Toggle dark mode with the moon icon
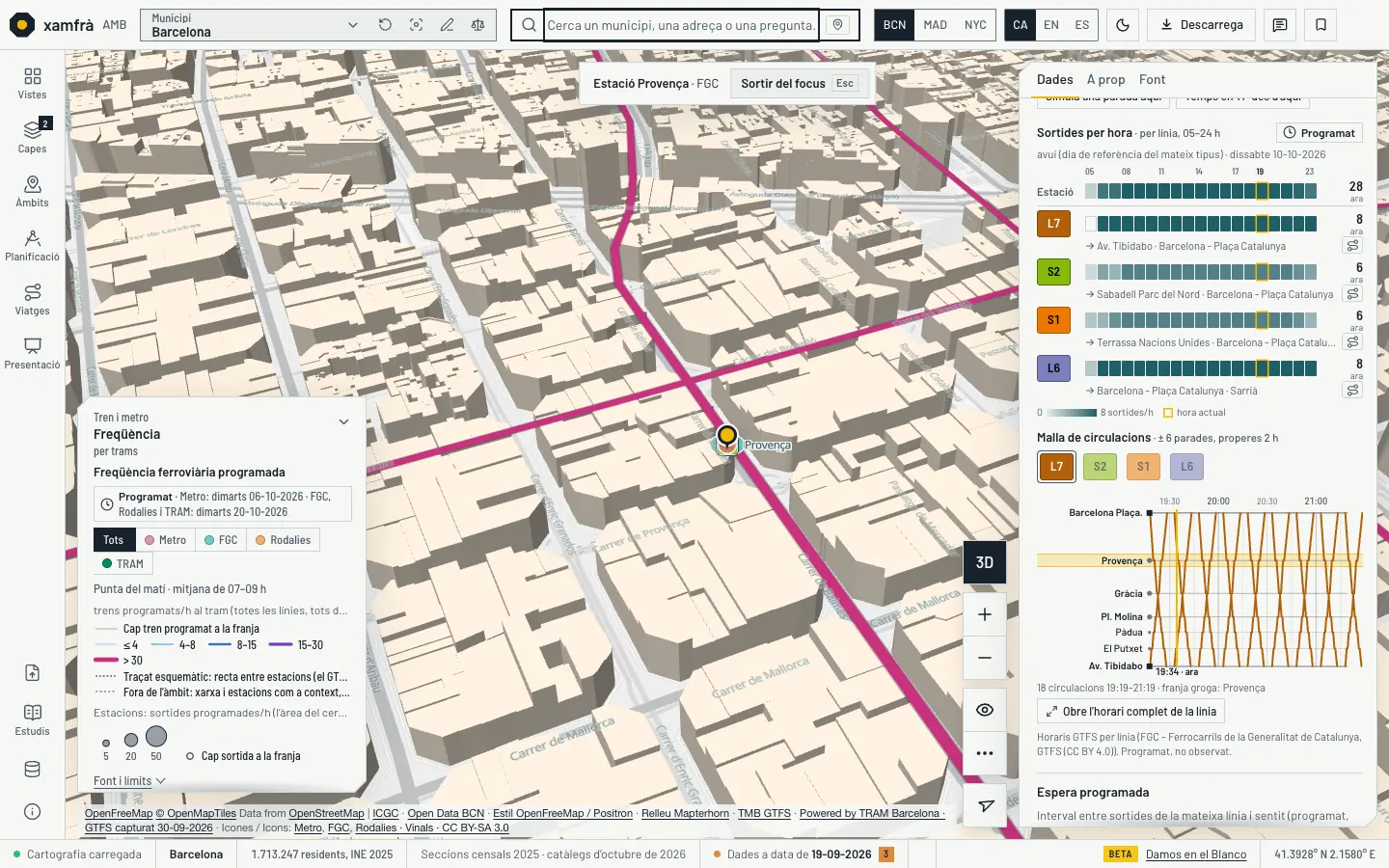 pyautogui.click(x=1123, y=25)
